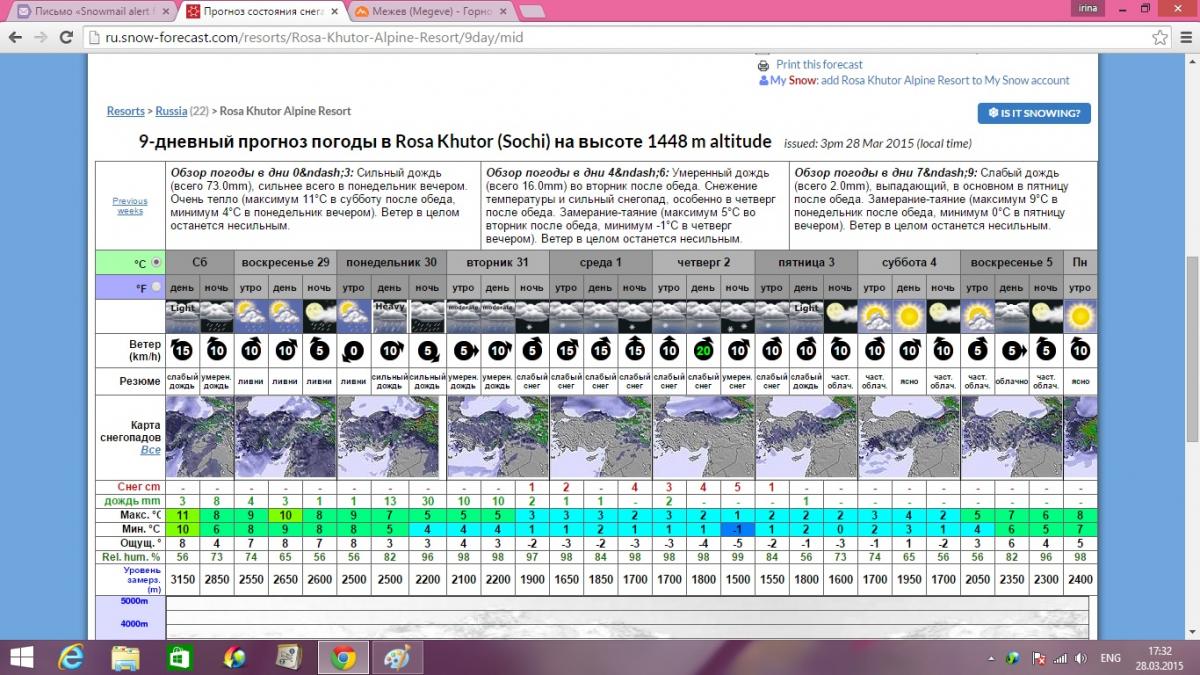Open the Resorts breadcrumb link

pyautogui.click(x=126, y=111)
